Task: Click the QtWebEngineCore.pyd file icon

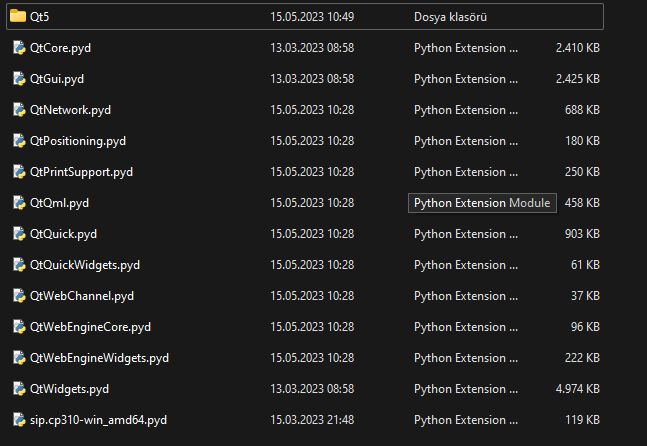Action: [19, 326]
